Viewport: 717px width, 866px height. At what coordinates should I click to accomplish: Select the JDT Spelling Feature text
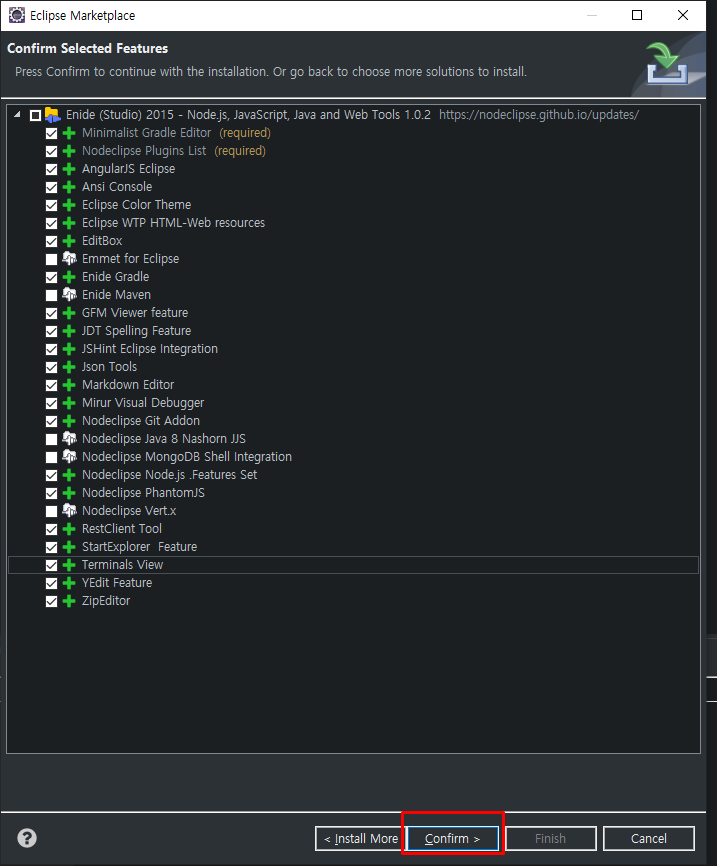tap(136, 331)
